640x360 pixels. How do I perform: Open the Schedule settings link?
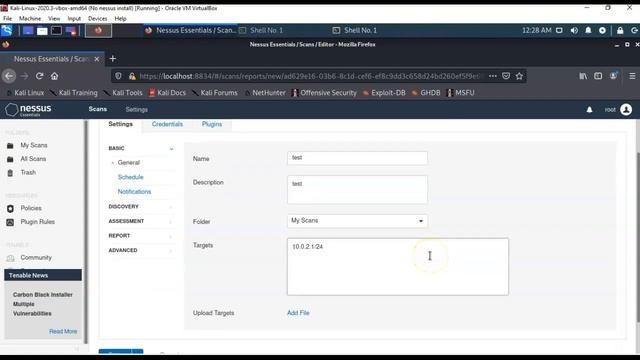[131, 177]
